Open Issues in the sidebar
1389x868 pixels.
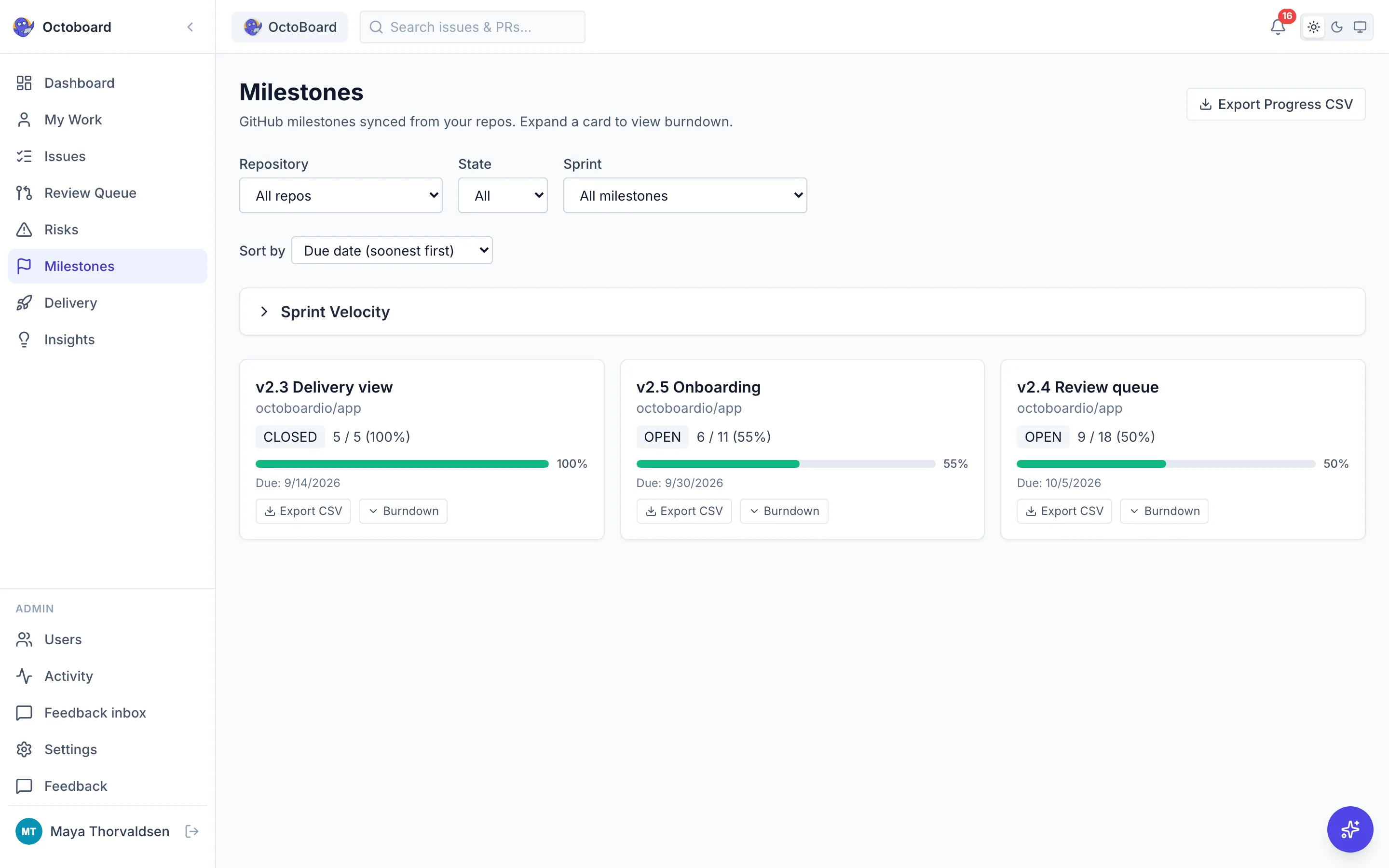coord(108,156)
